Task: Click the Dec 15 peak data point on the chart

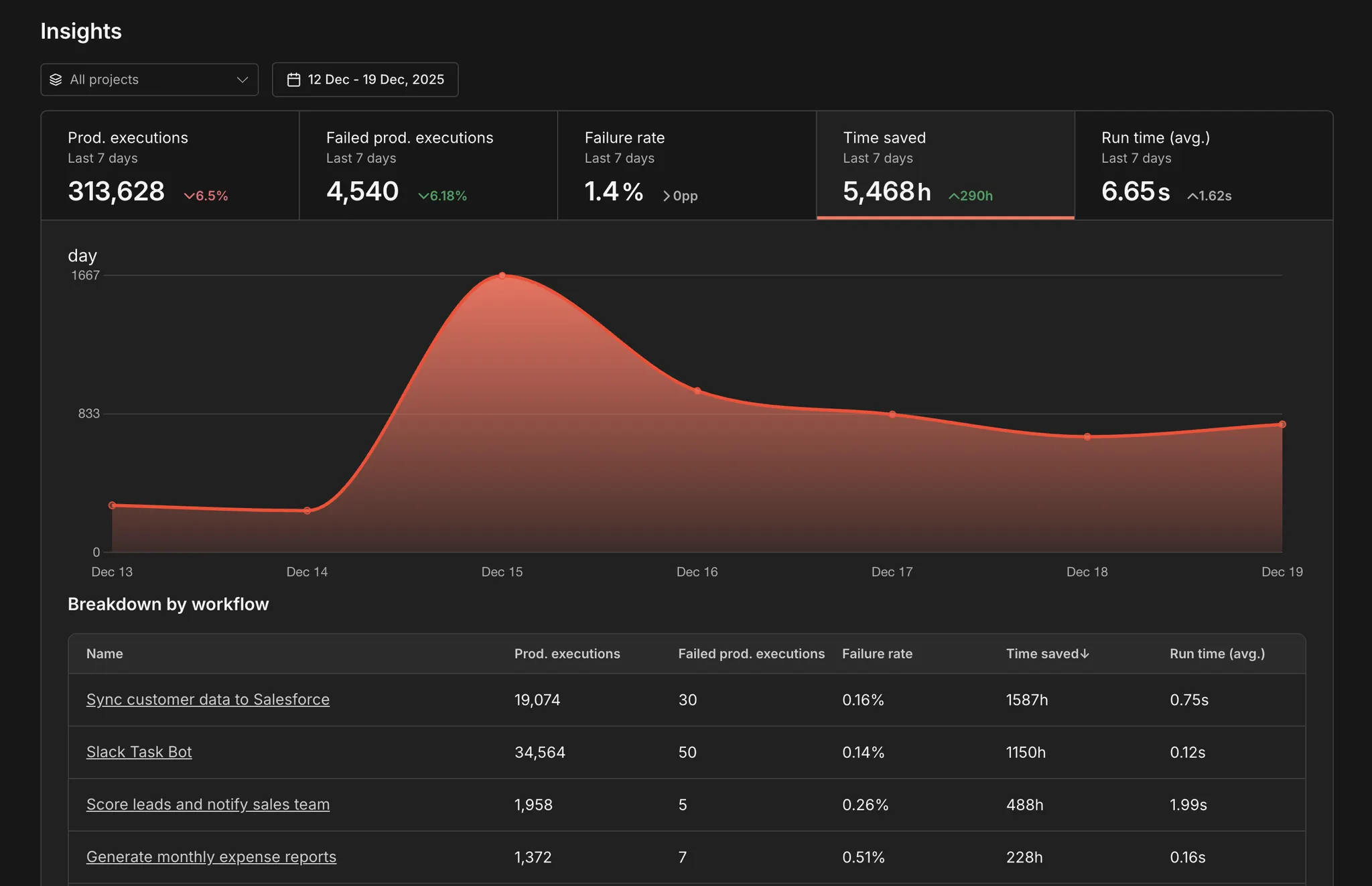Action: pos(502,275)
